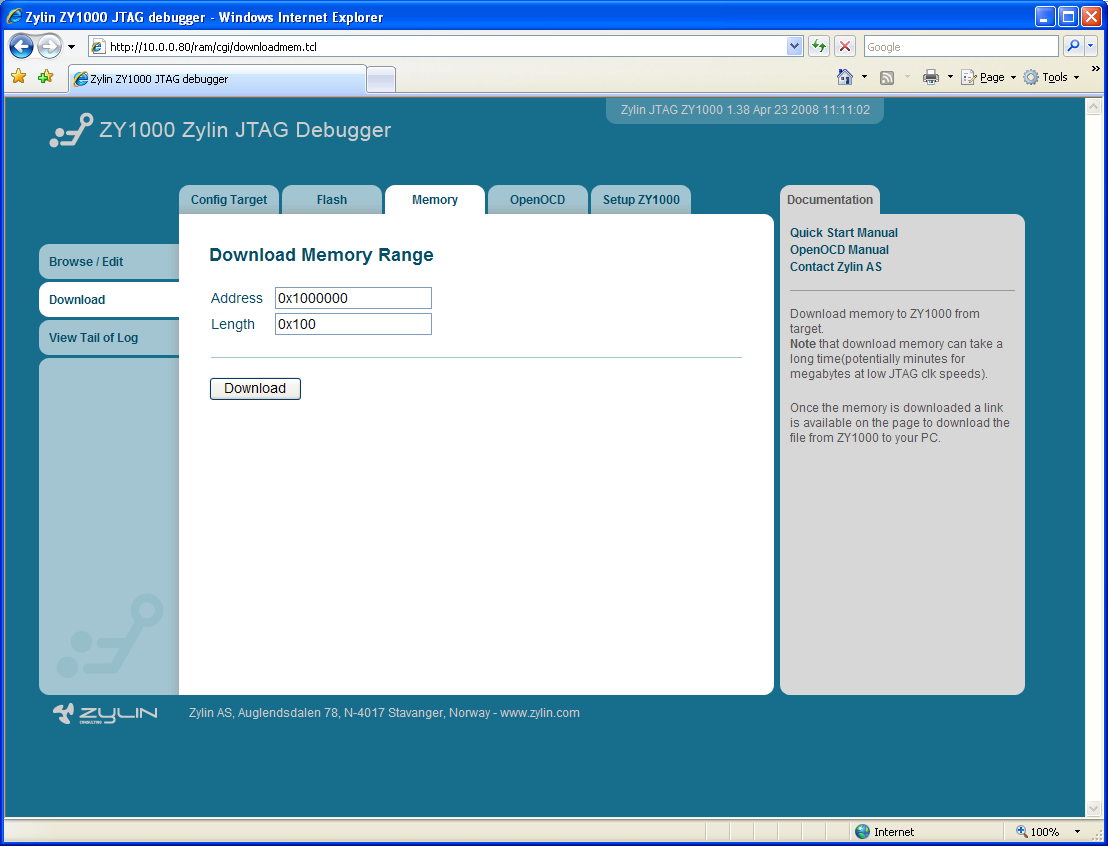Select the Documentation tab
Screen dimensions: 1108x846
point(830,200)
